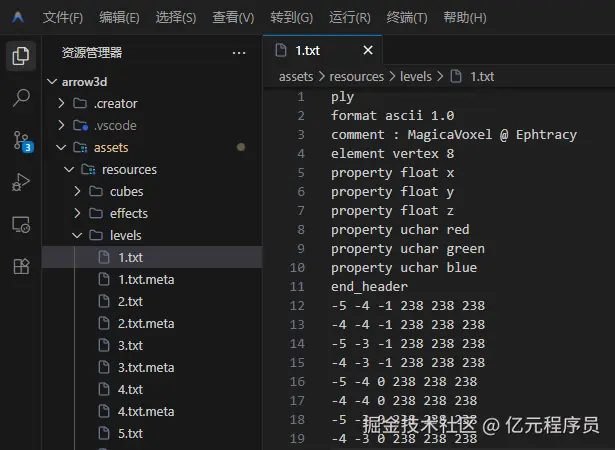The image size is (615, 450).
Task: Click the modified dot beside assets folder
Action: coord(241,147)
